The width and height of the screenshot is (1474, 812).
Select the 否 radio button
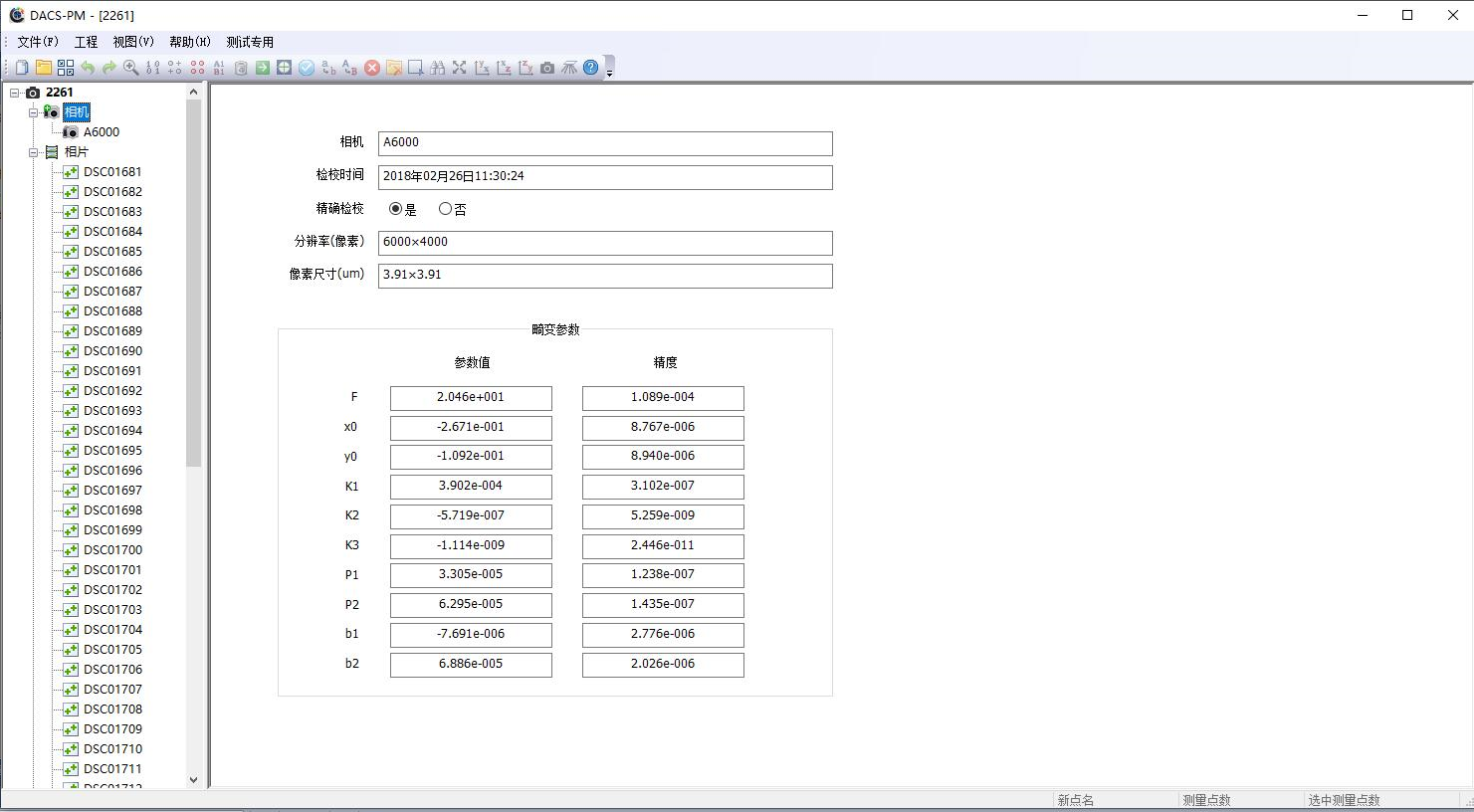point(445,209)
